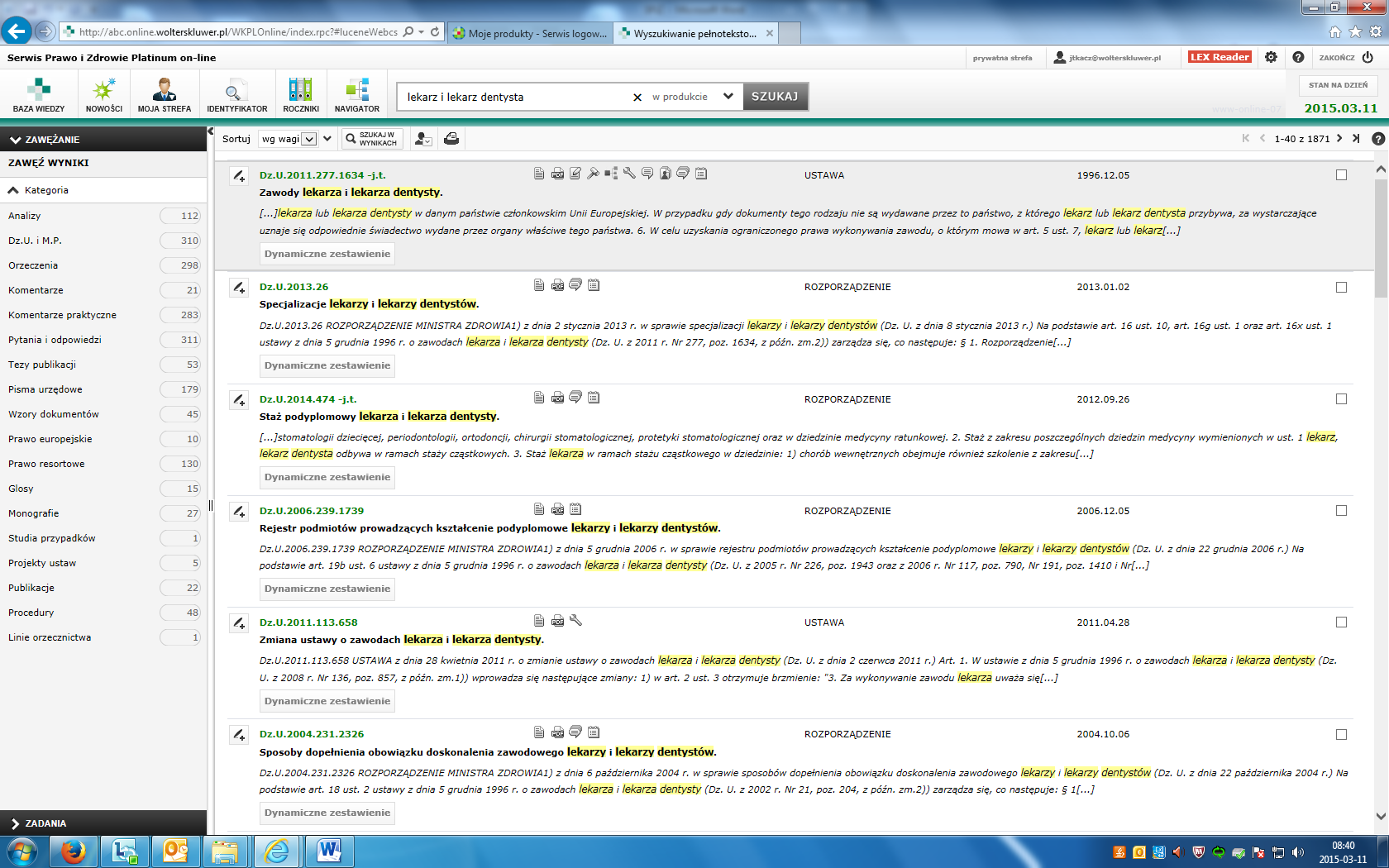Click the results list help question mark
The height and width of the screenshot is (868, 1389).
coord(1378,139)
